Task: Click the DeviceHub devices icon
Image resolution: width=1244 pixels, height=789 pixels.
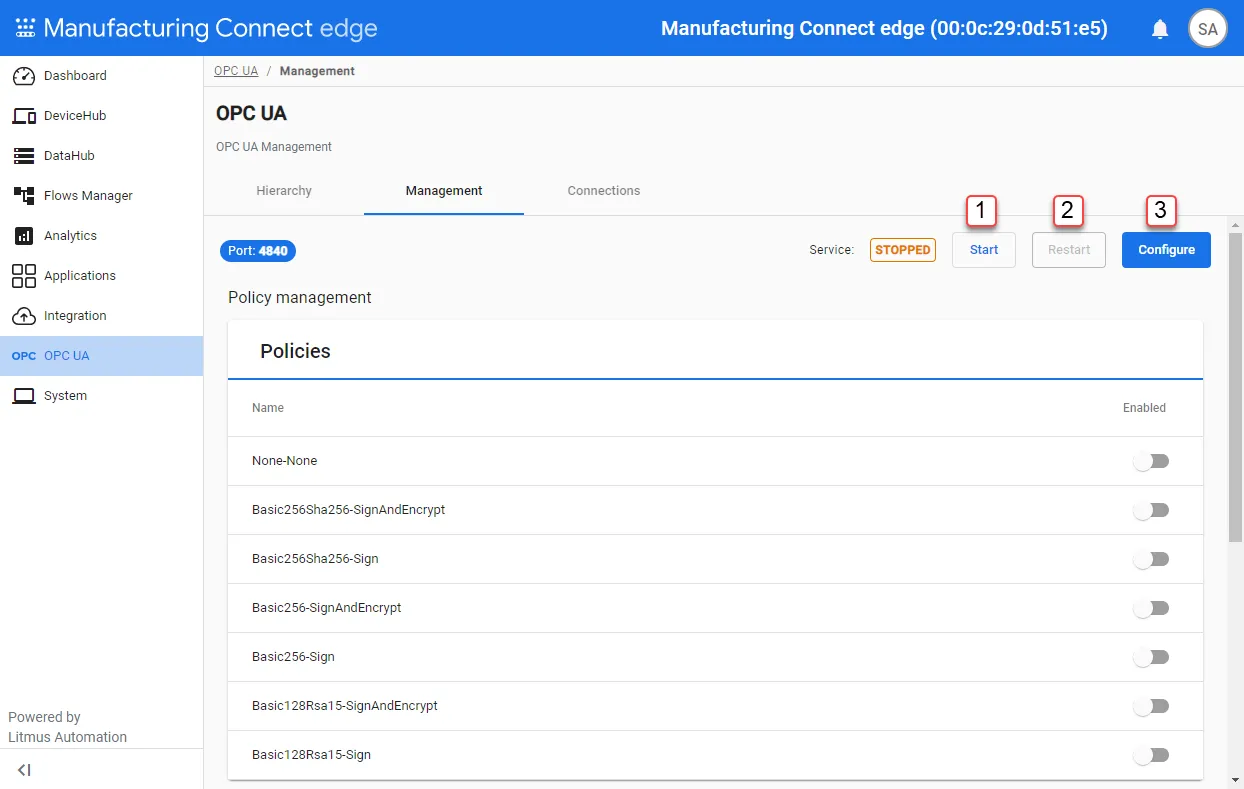Action: pos(24,116)
